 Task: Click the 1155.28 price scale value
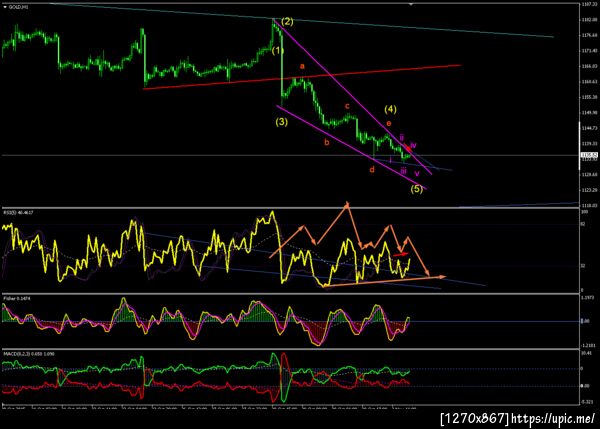click(589, 97)
